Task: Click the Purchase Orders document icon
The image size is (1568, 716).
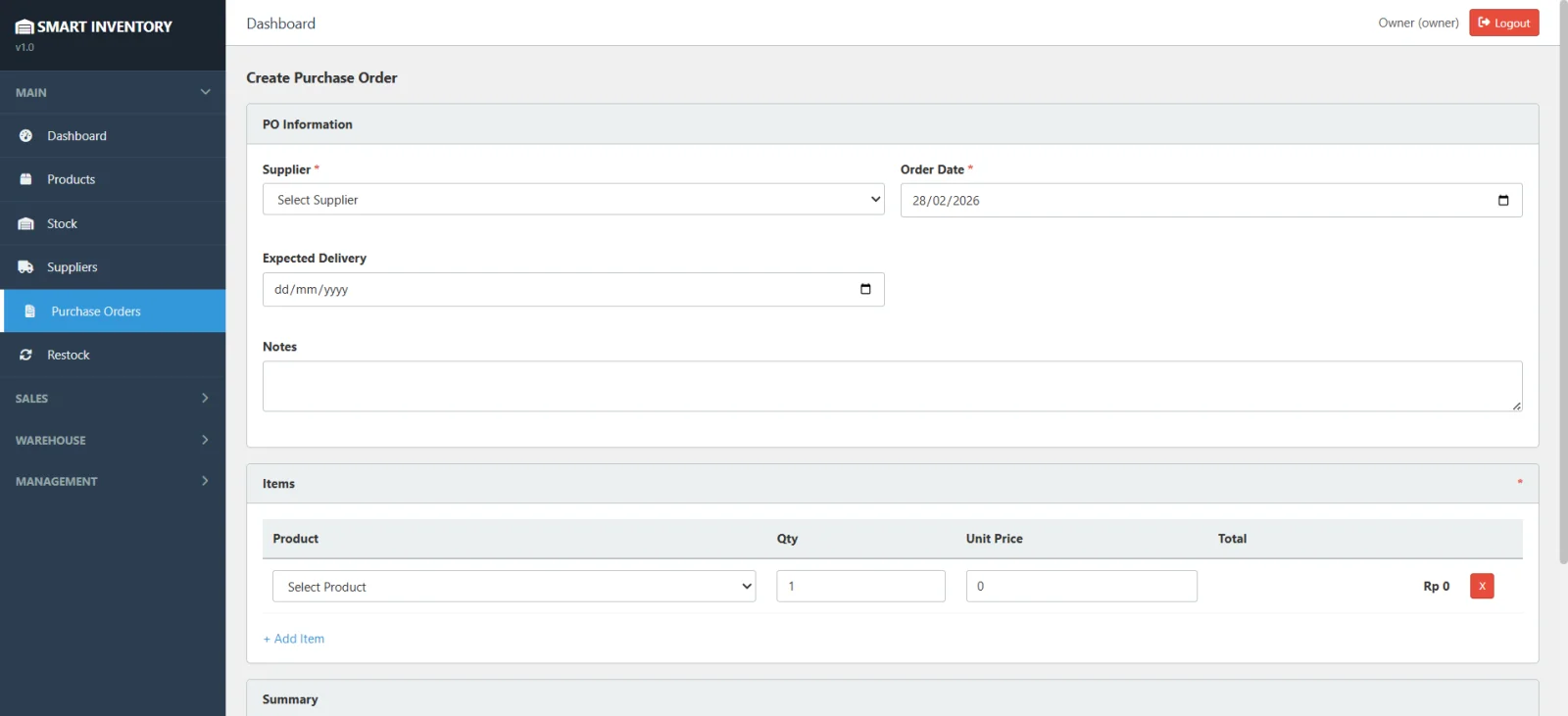Action: [29, 311]
